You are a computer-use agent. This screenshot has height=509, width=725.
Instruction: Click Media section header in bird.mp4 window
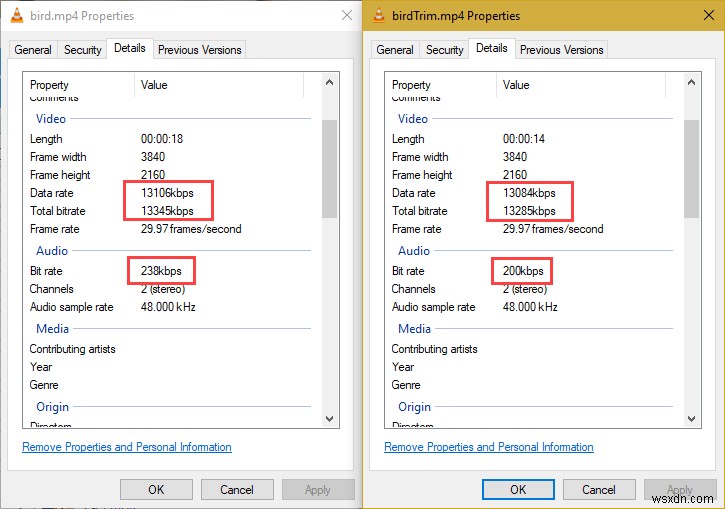(52, 329)
